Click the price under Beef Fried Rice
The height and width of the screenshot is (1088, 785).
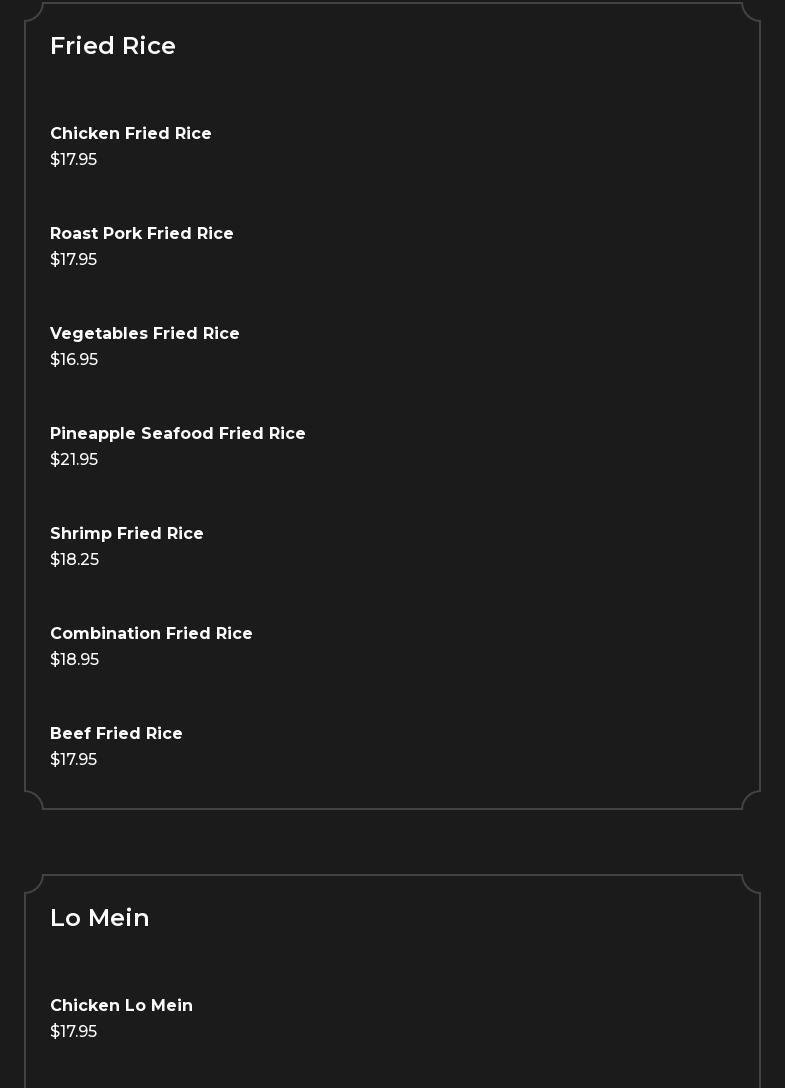coord(74,760)
